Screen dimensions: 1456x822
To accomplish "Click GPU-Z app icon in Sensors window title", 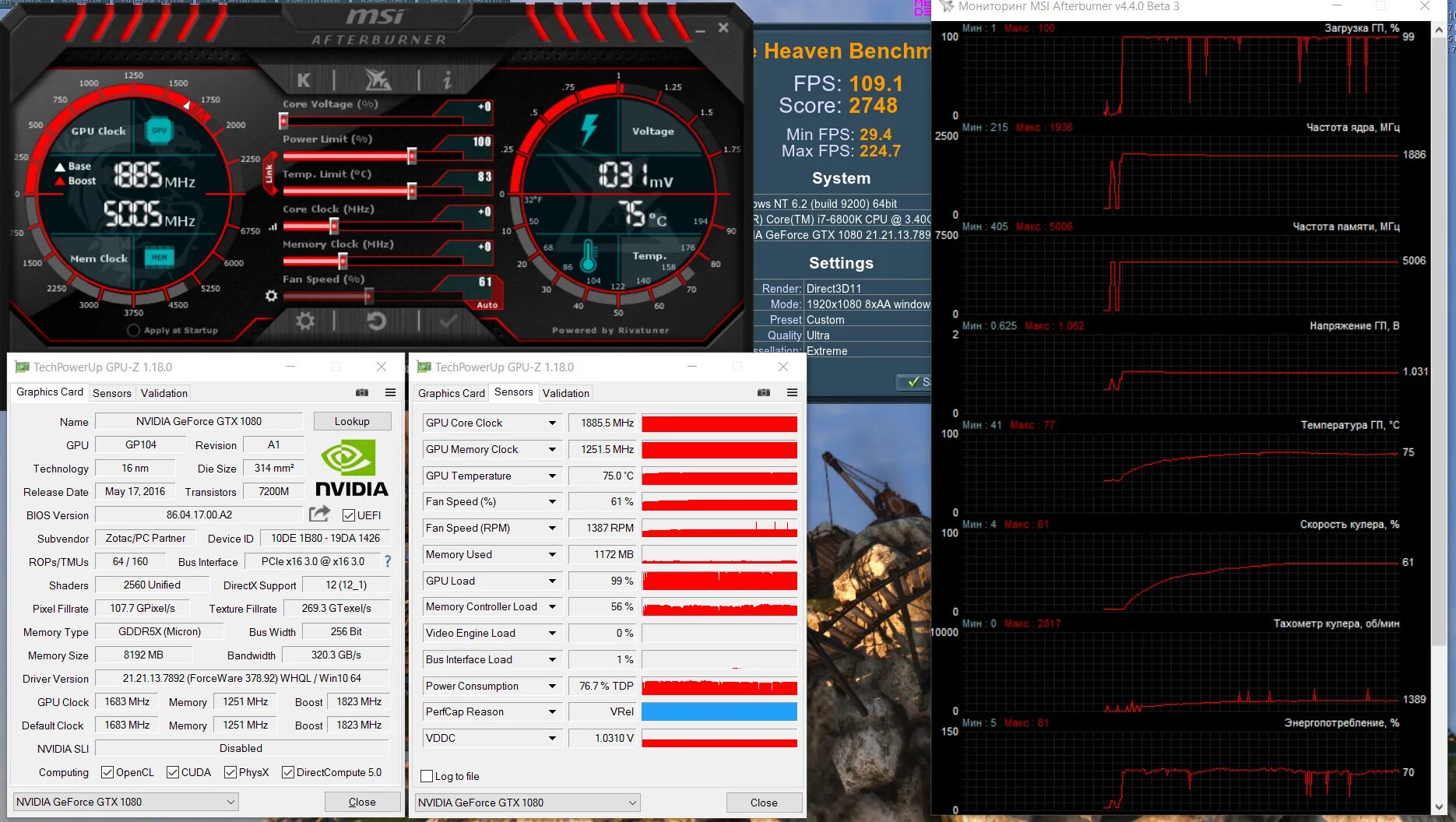I will point(424,367).
